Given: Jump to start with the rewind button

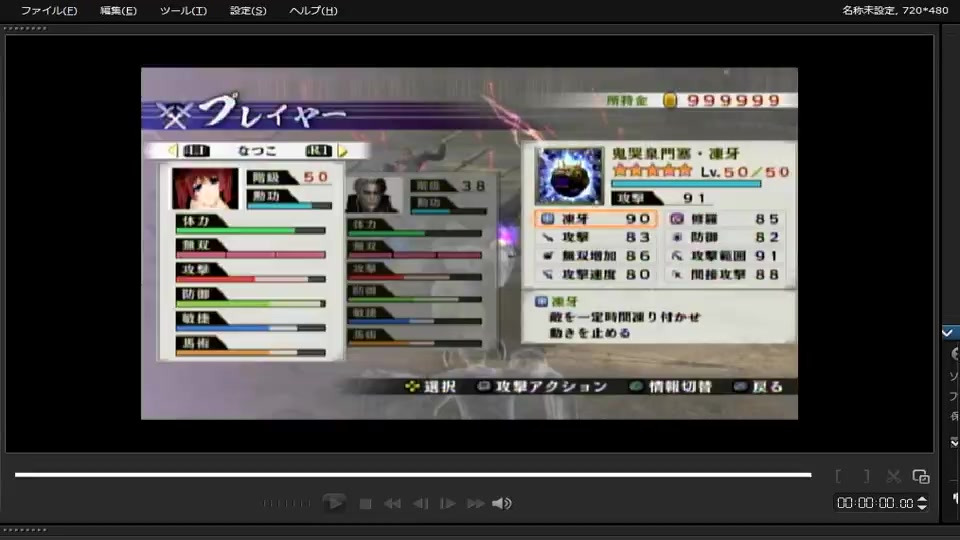Looking at the screenshot, I should [392, 504].
